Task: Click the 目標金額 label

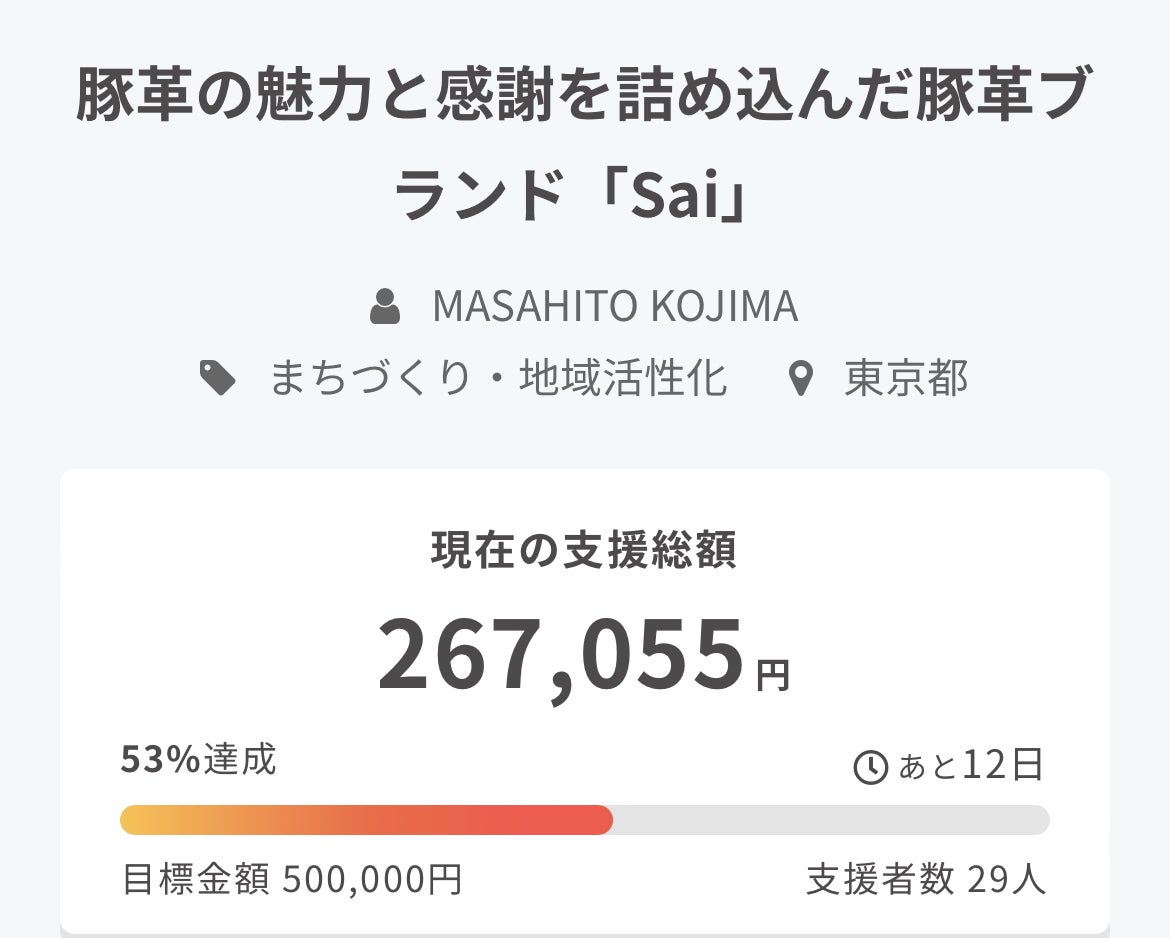Action: click(195, 880)
